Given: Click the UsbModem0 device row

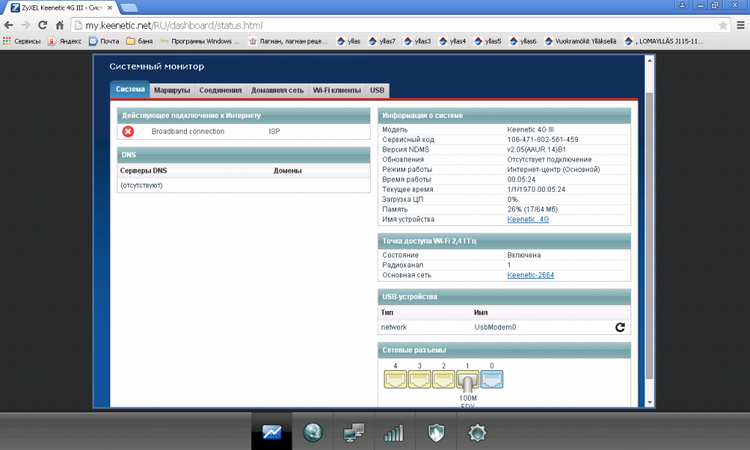Looking at the screenshot, I should (x=504, y=327).
